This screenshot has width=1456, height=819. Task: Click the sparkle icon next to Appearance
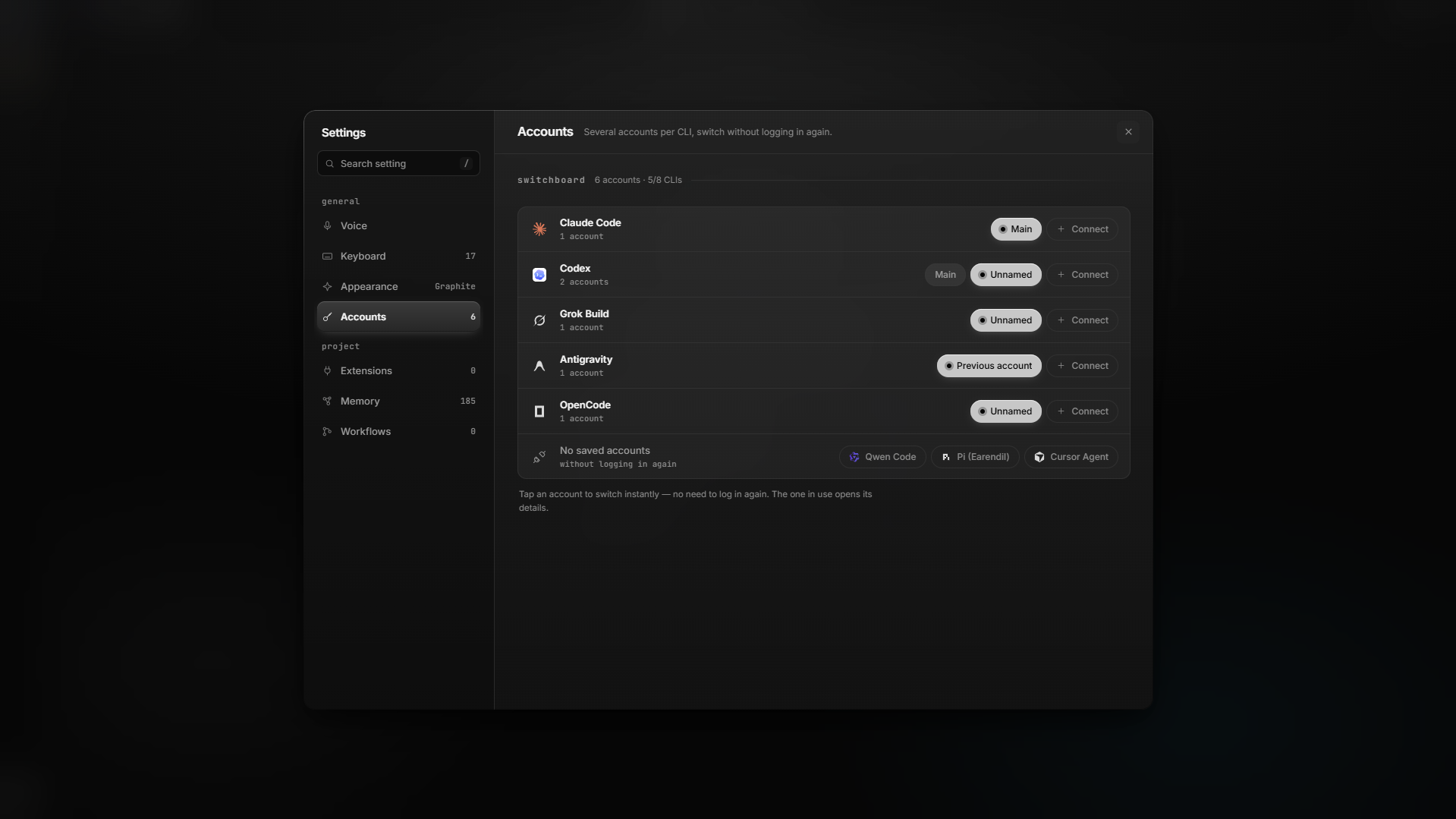(327, 286)
